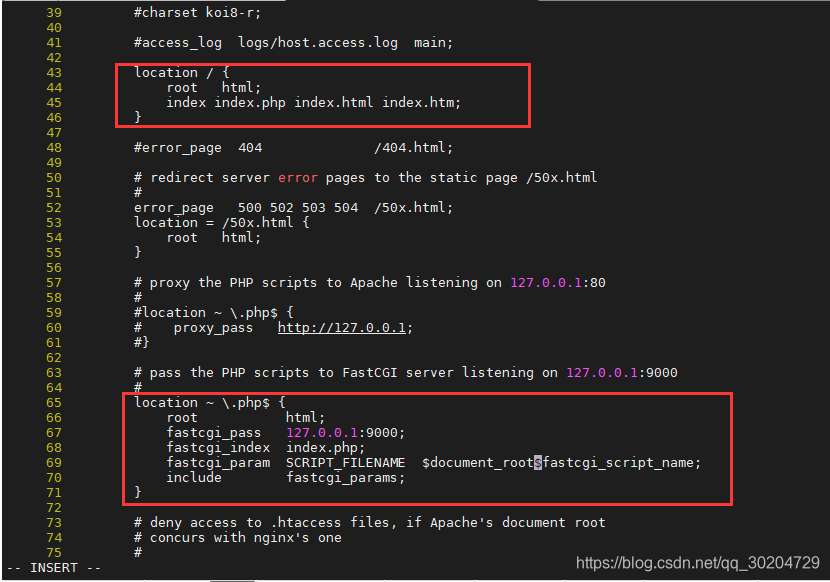Click '# pass the PHP scripts' comment text
830x582 pixels.
tap(221, 373)
